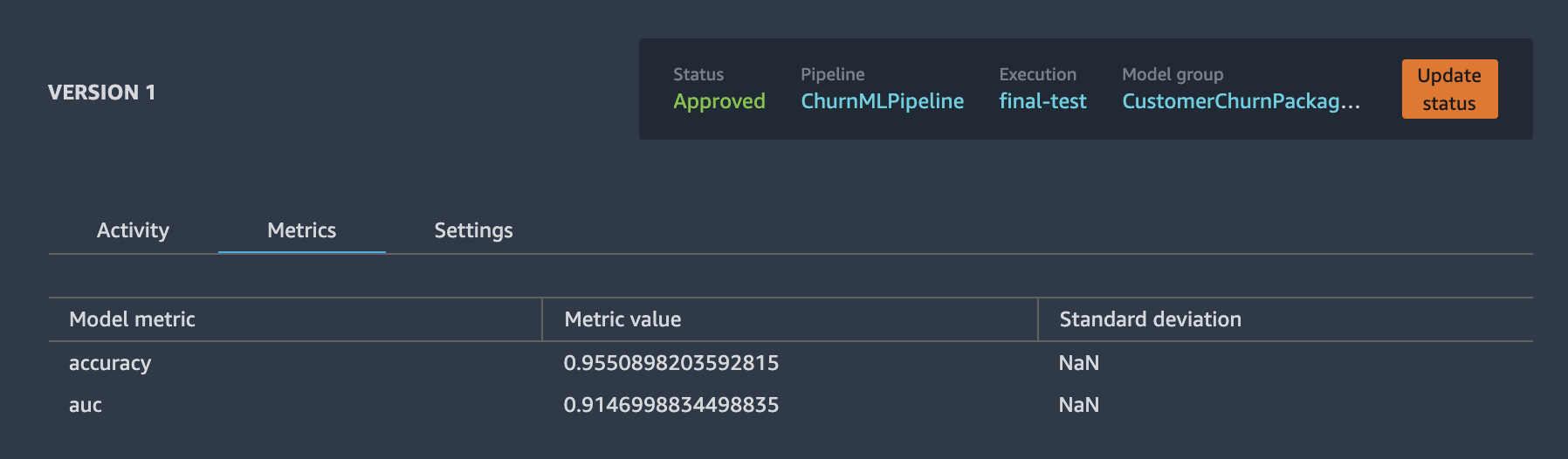The width and height of the screenshot is (1568, 459).
Task: Click the Model metric column header
Action: 132,319
